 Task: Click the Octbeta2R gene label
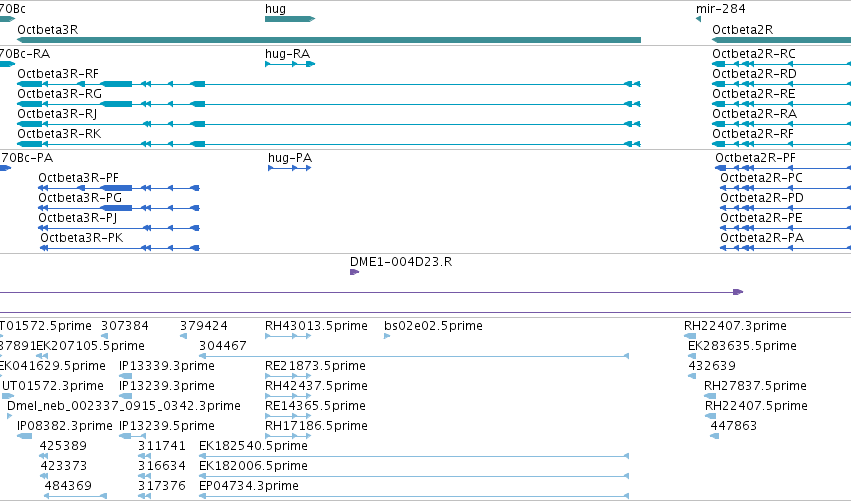(x=742, y=30)
